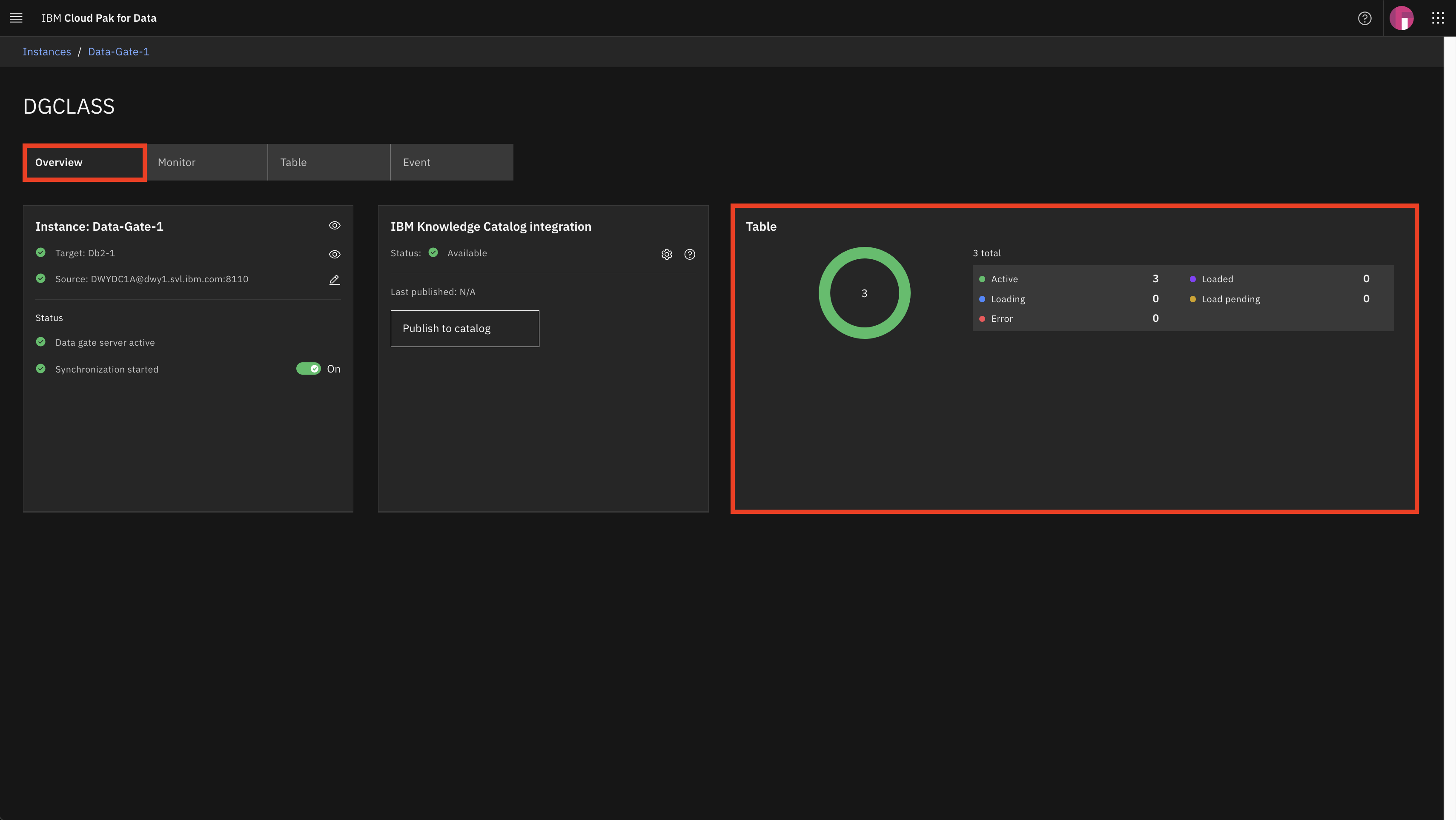Click the green Active legend dot
The width and height of the screenshot is (1456, 820).
pos(982,278)
